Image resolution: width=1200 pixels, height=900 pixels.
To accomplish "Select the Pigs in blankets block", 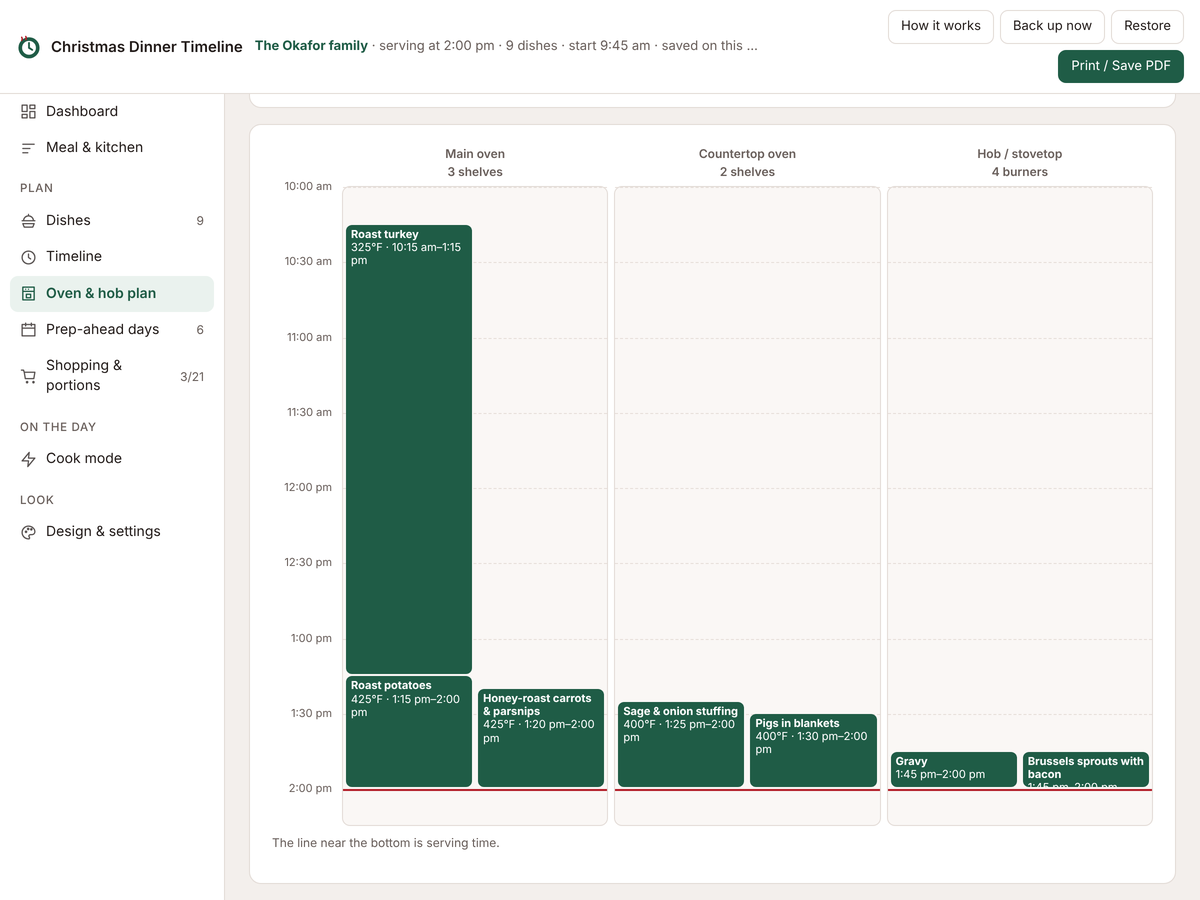I will (813, 751).
